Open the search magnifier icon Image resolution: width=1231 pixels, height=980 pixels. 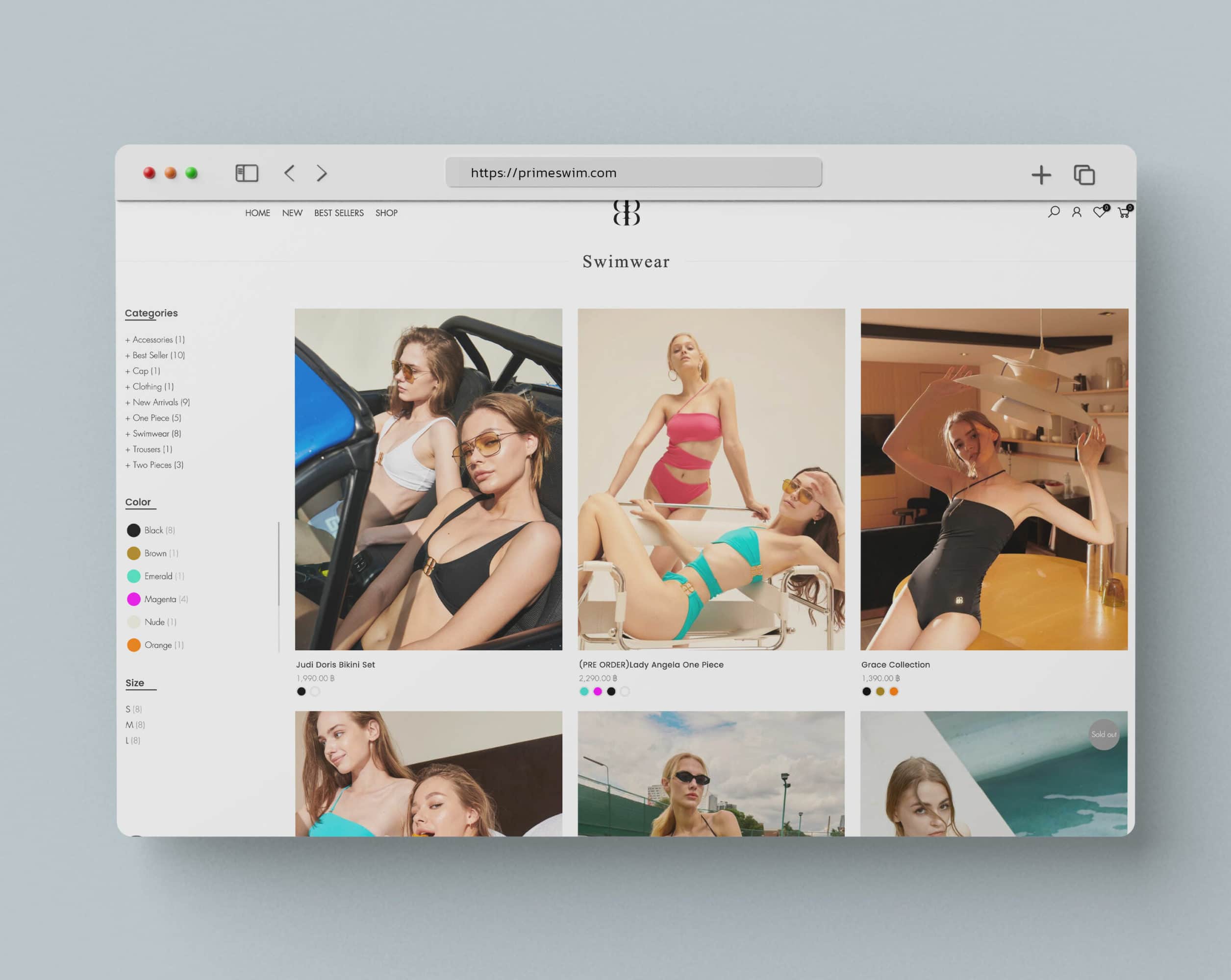point(1054,212)
